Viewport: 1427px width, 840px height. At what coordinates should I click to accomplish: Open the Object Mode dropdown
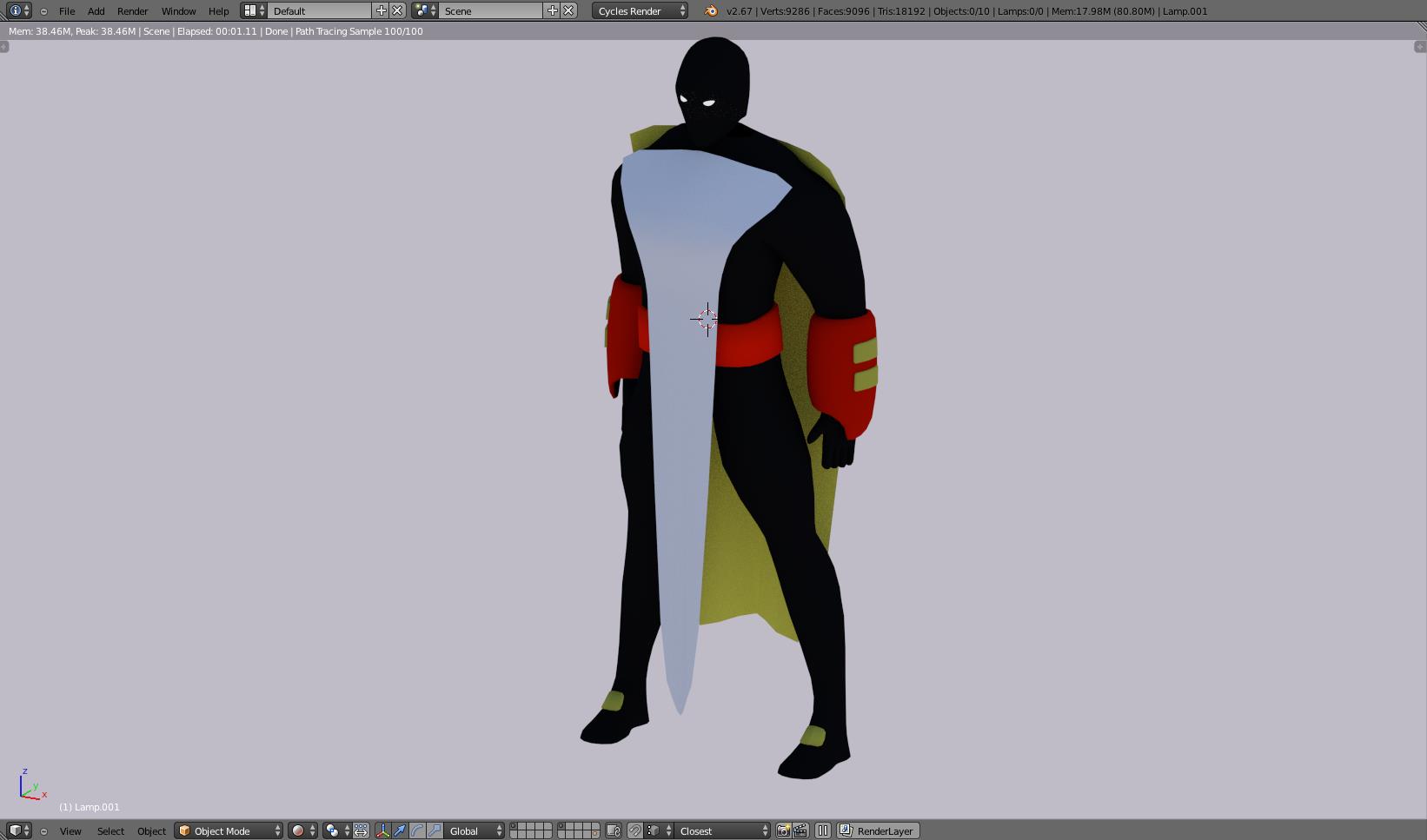pyautogui.click(x=229, y=830)
